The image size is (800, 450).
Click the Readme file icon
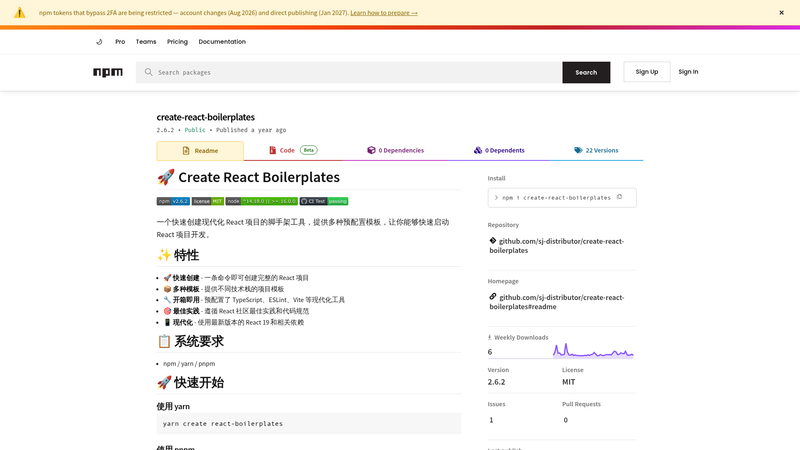(x=186, y=151)
